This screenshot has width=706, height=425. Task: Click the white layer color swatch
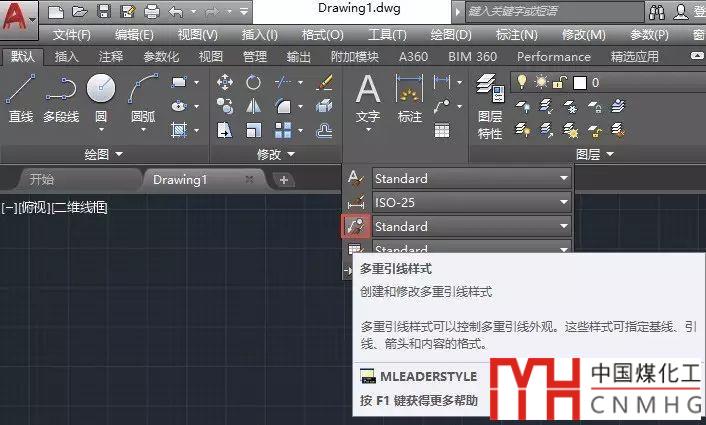[x=579, y=83]
